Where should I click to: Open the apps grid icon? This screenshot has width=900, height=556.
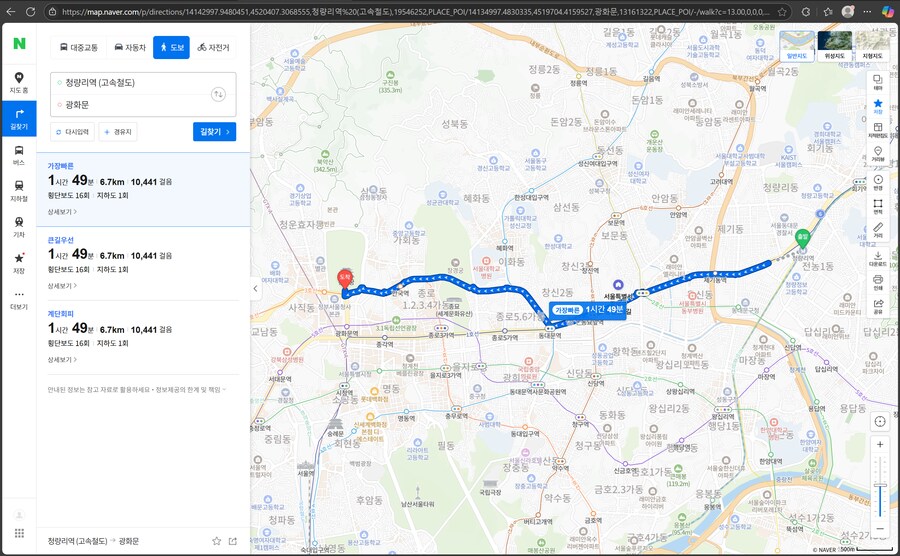click(19, 533)
